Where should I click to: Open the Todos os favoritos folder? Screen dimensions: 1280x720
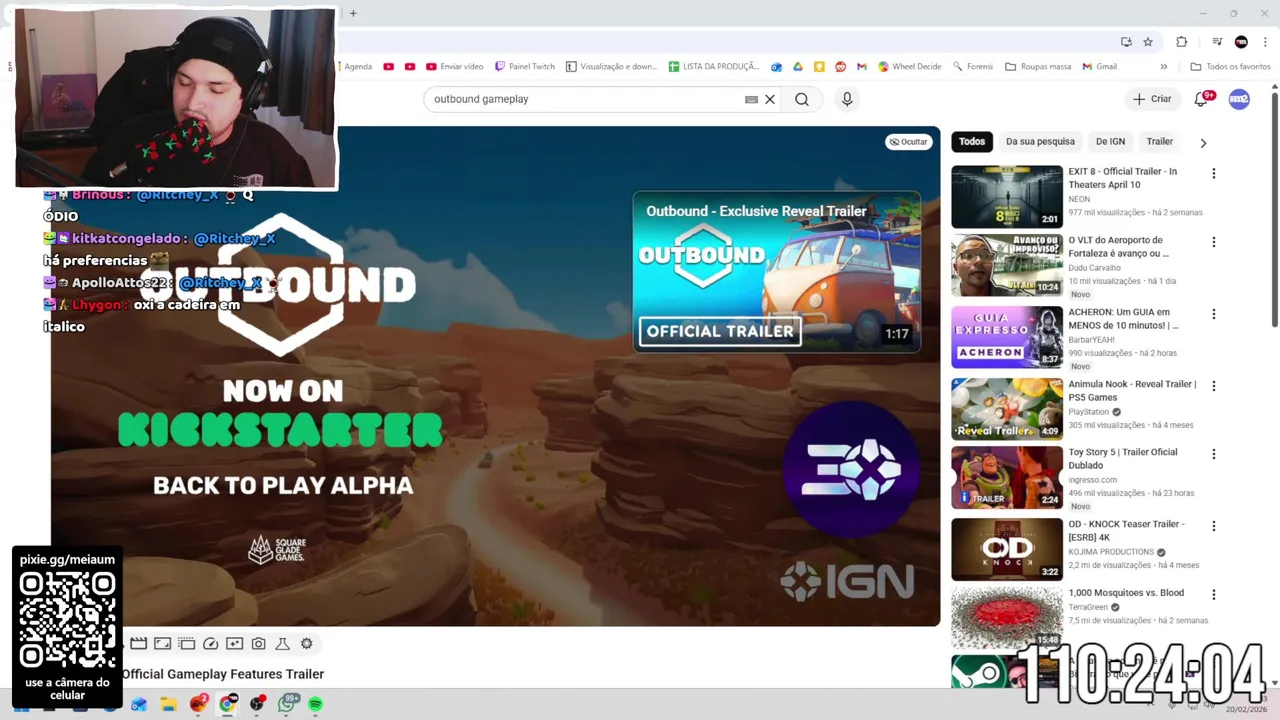(1230, 67)
